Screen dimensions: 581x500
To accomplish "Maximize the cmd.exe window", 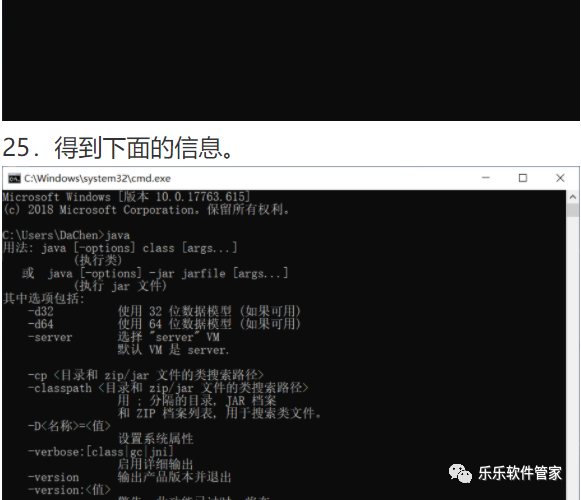I will [x=523, y=178].
